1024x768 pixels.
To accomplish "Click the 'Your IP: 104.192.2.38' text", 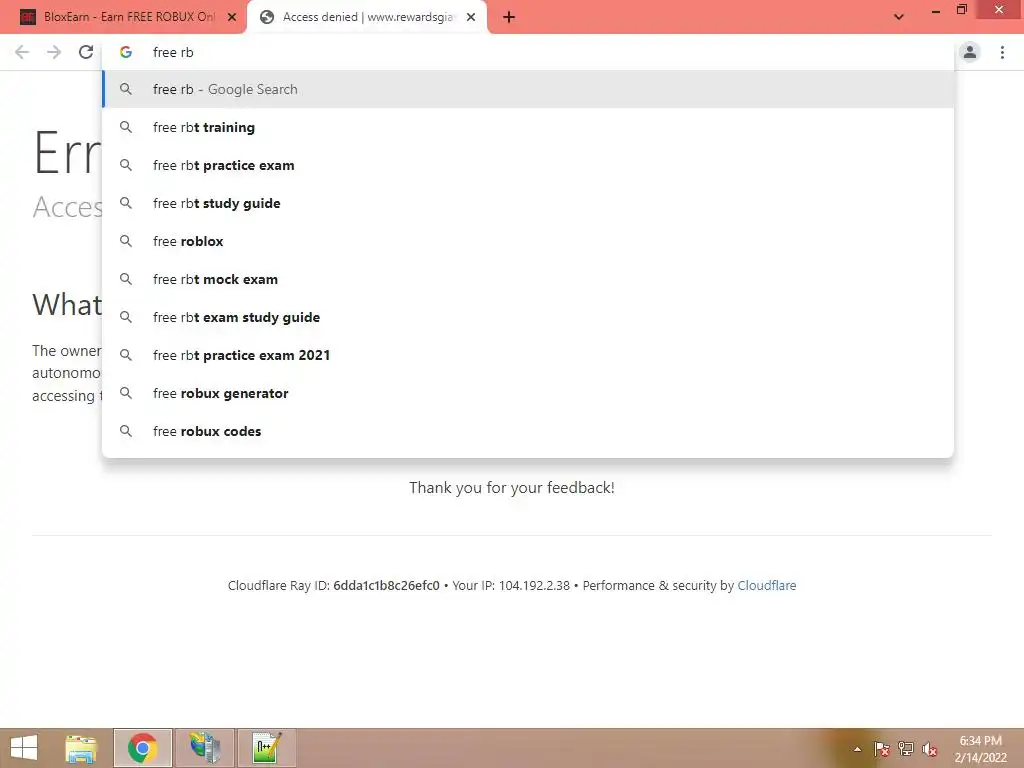I will click(511, 585).
